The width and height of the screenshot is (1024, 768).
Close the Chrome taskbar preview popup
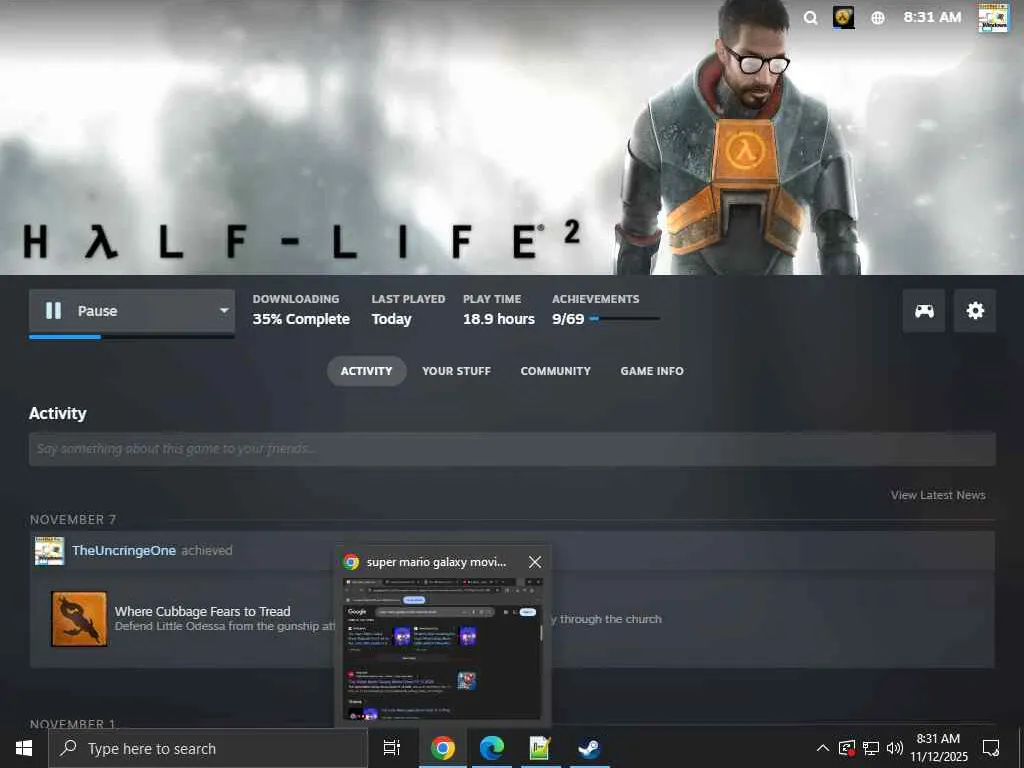[535, 562]
